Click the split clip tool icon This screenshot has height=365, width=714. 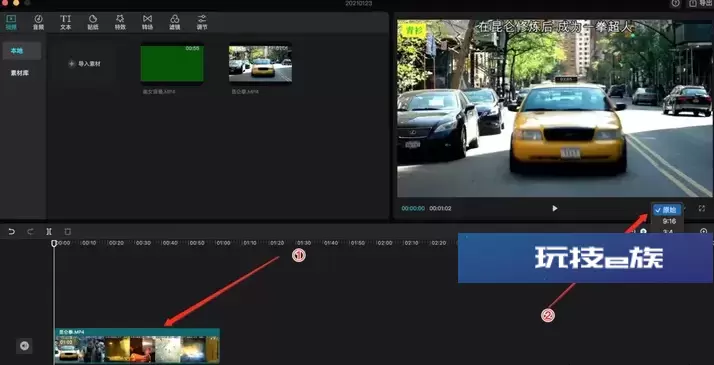pos(49,232)
